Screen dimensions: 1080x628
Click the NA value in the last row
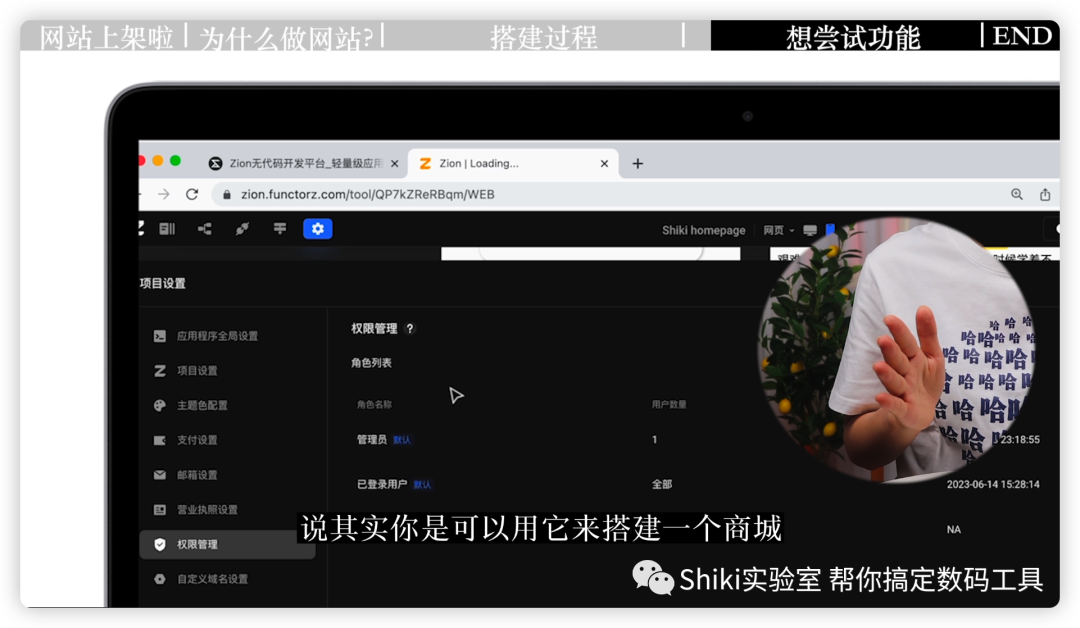tap(953, 530)
